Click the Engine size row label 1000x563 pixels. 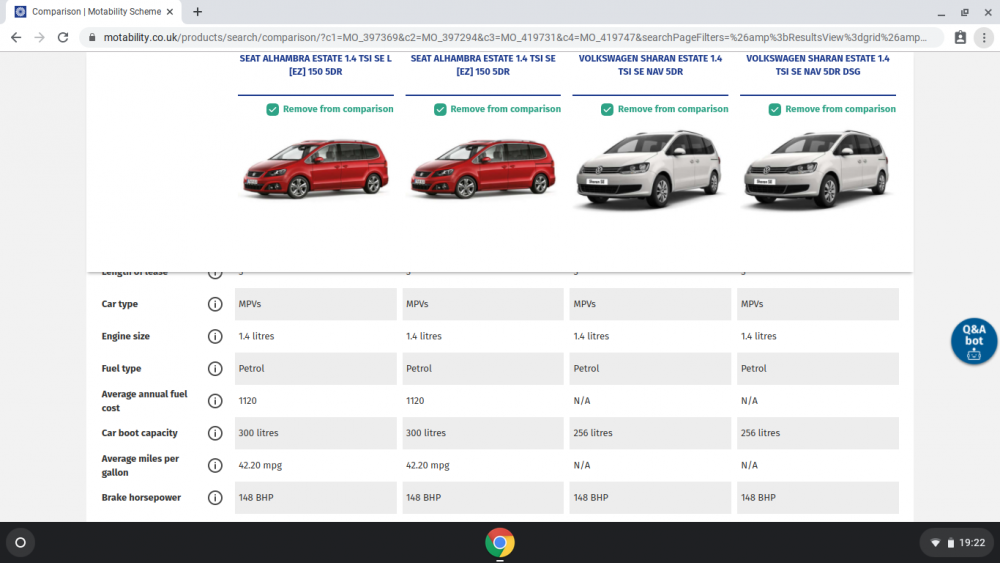point(126,336)
